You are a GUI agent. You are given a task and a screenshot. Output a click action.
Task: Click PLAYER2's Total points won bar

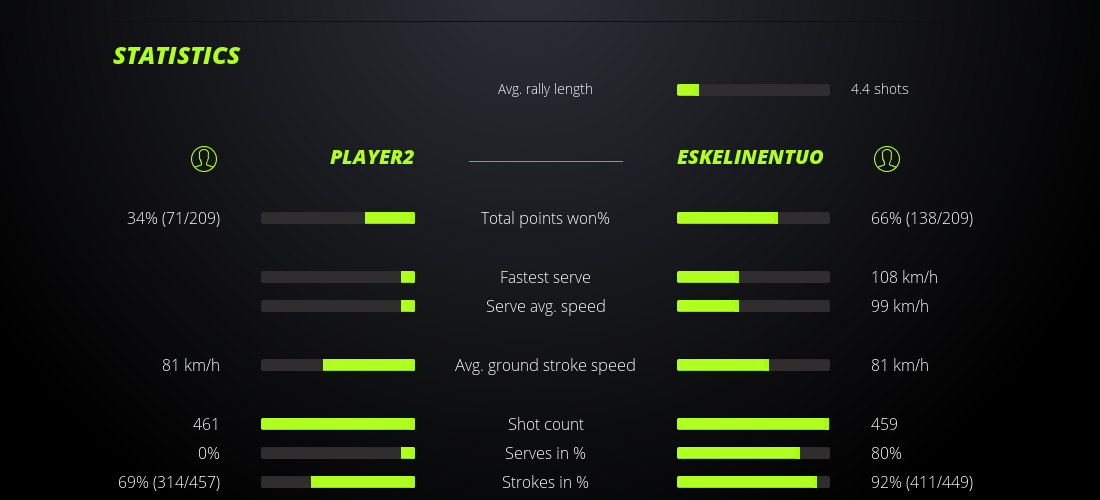[338, 218]
